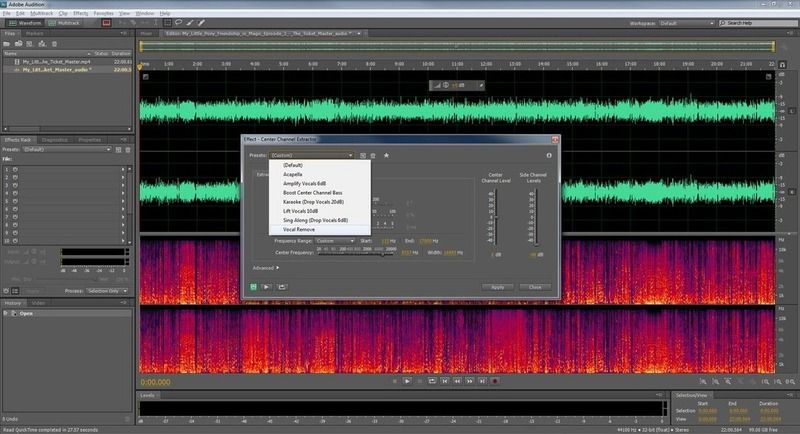This screenshot has height=434, width=800.
Task: Pick Sing Along (Drop Vocals 6dB) preset
Action: click(319, 220)
